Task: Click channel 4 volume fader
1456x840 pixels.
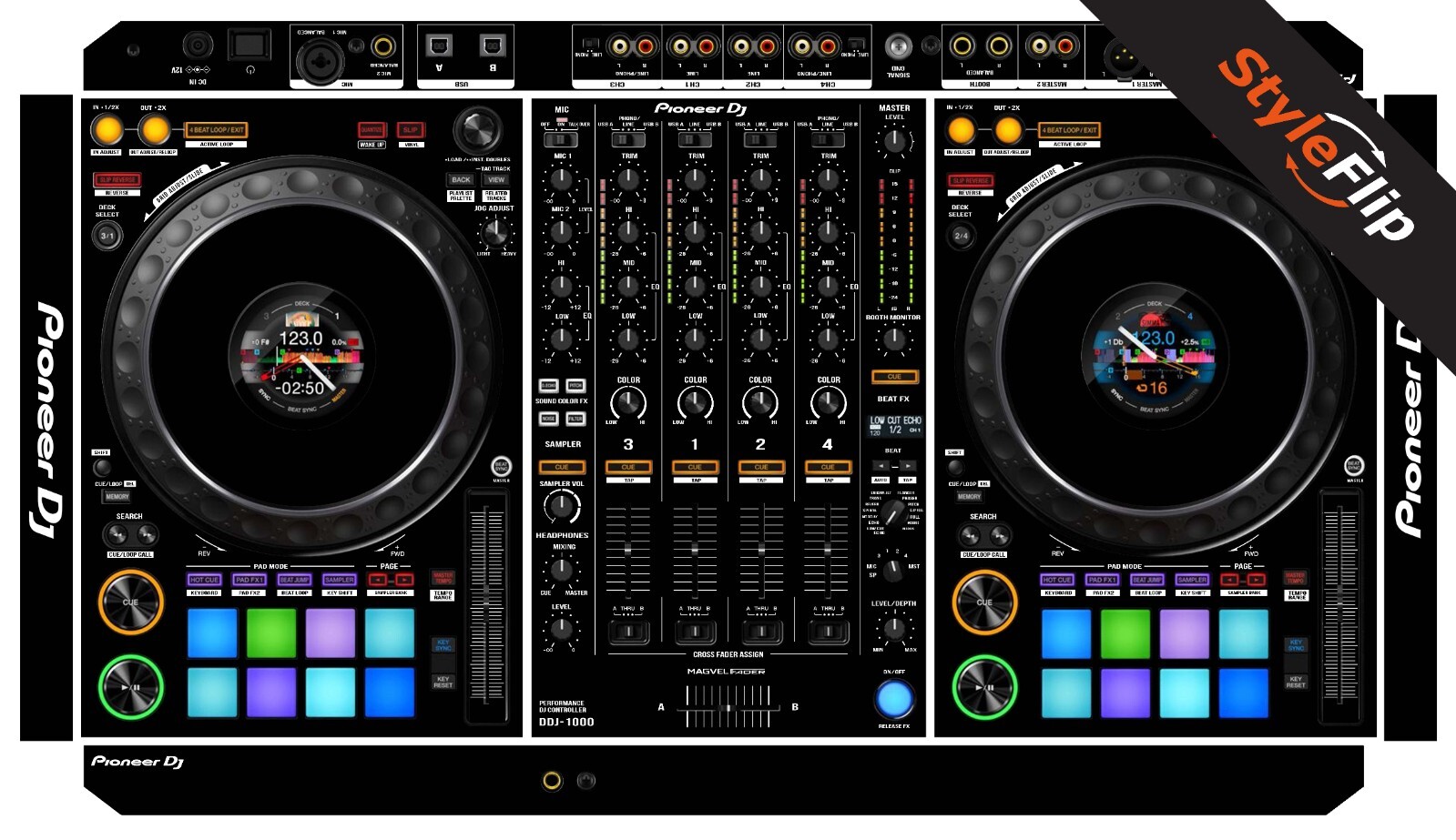Action: pyautogui.click(x=827, y=549)
